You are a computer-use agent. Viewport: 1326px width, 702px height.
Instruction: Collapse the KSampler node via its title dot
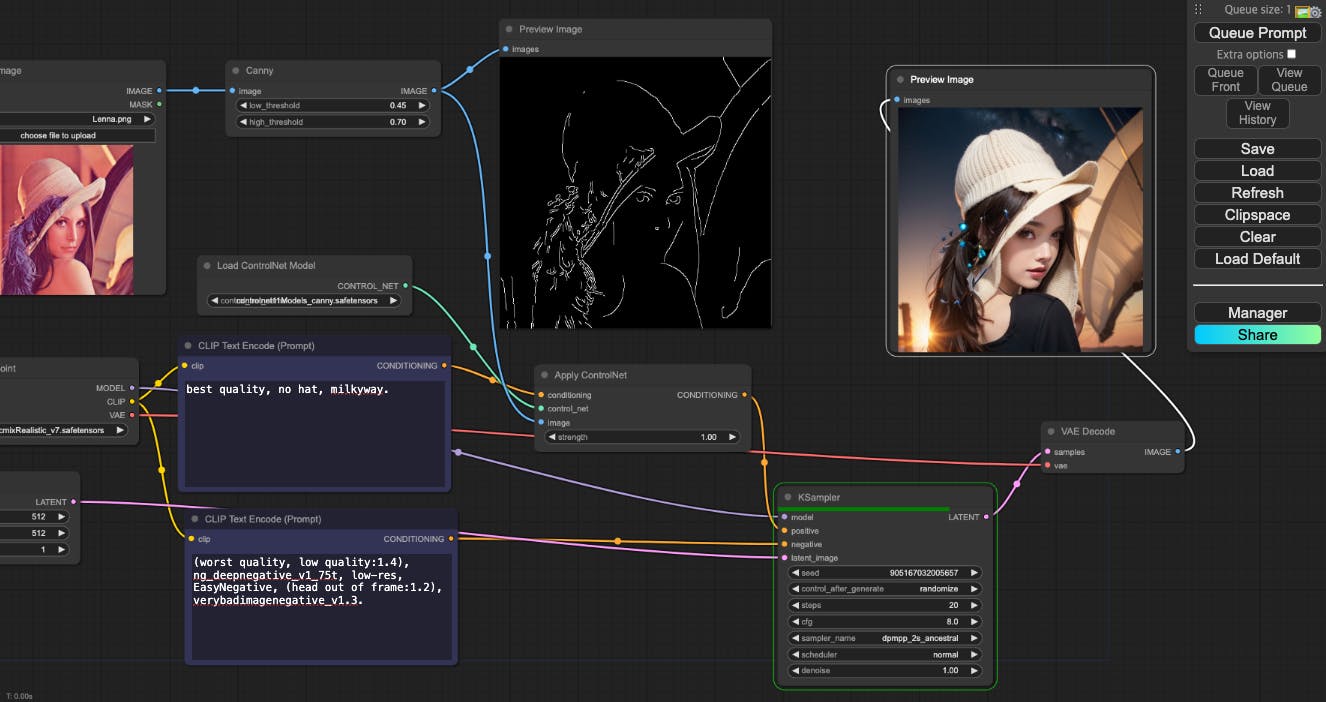[x=788, y=497]
